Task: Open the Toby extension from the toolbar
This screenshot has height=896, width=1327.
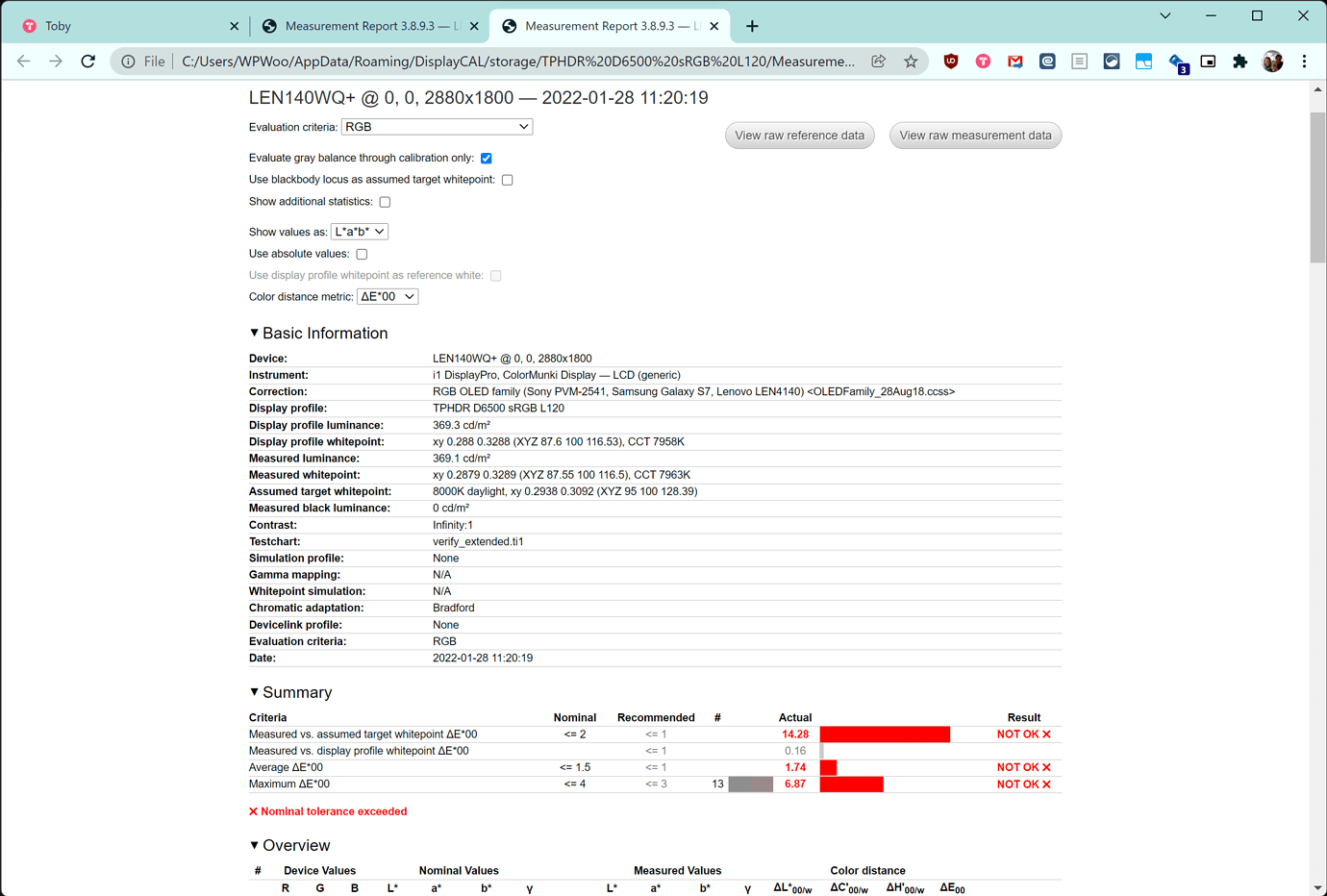Action: point(983,61)
